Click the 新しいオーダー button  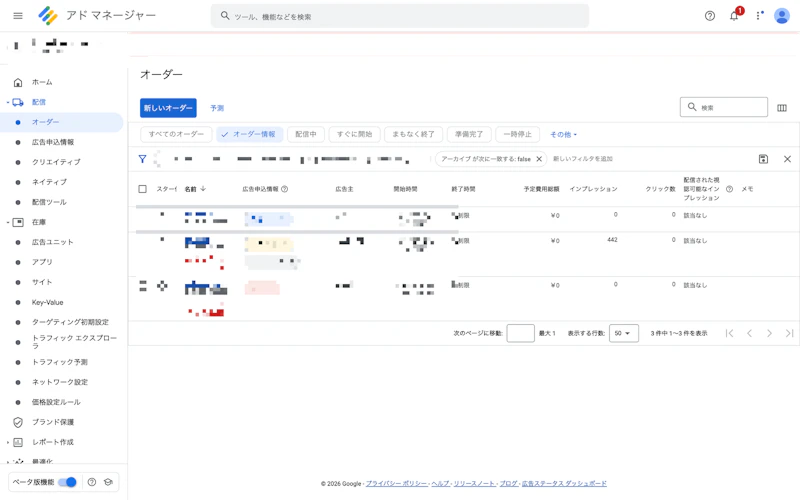click(x=168, y=108)
